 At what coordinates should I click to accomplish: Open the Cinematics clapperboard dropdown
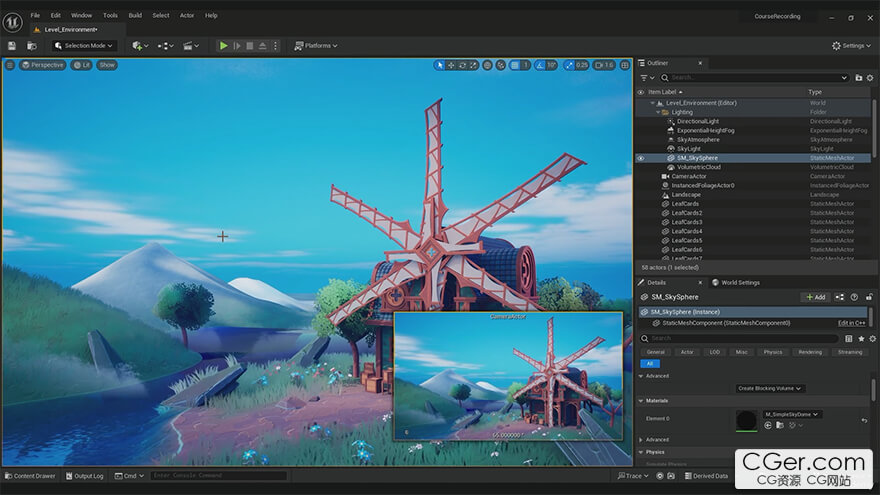click(191, 45)
